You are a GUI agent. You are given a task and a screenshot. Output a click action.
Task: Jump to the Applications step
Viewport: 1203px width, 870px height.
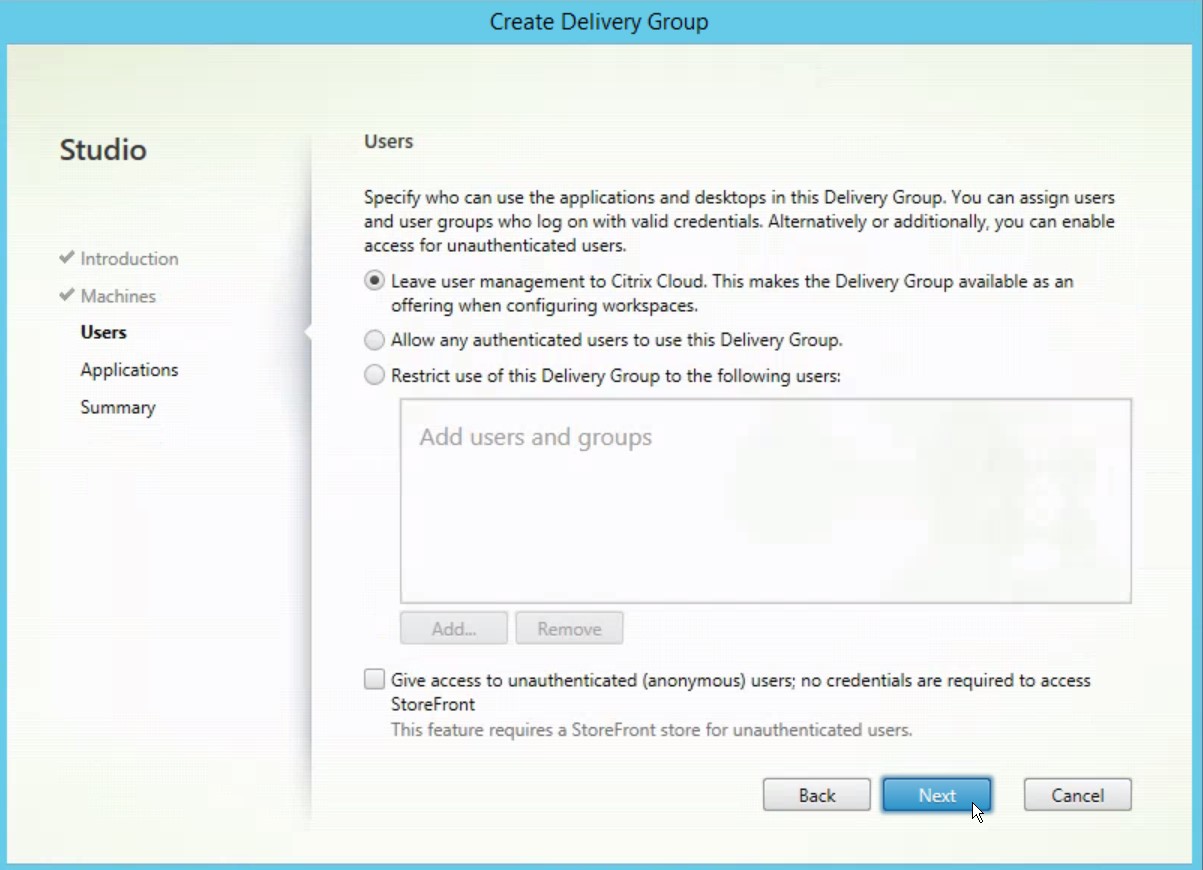(129, 370)
